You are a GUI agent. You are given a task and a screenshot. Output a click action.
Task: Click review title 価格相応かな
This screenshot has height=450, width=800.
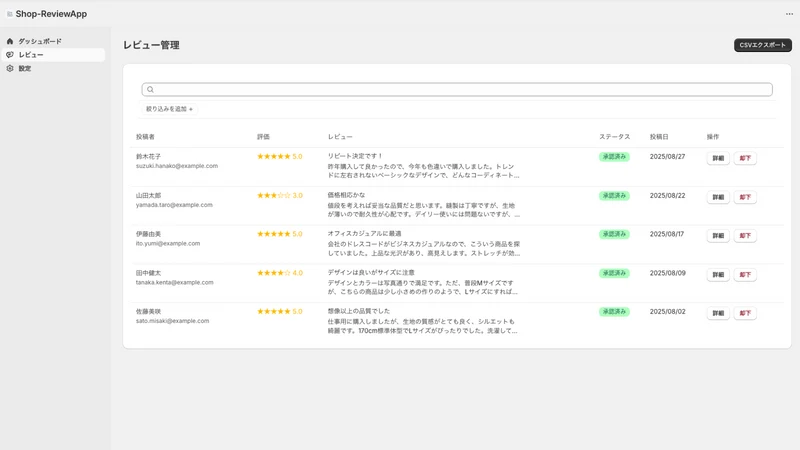pos(346,195)
